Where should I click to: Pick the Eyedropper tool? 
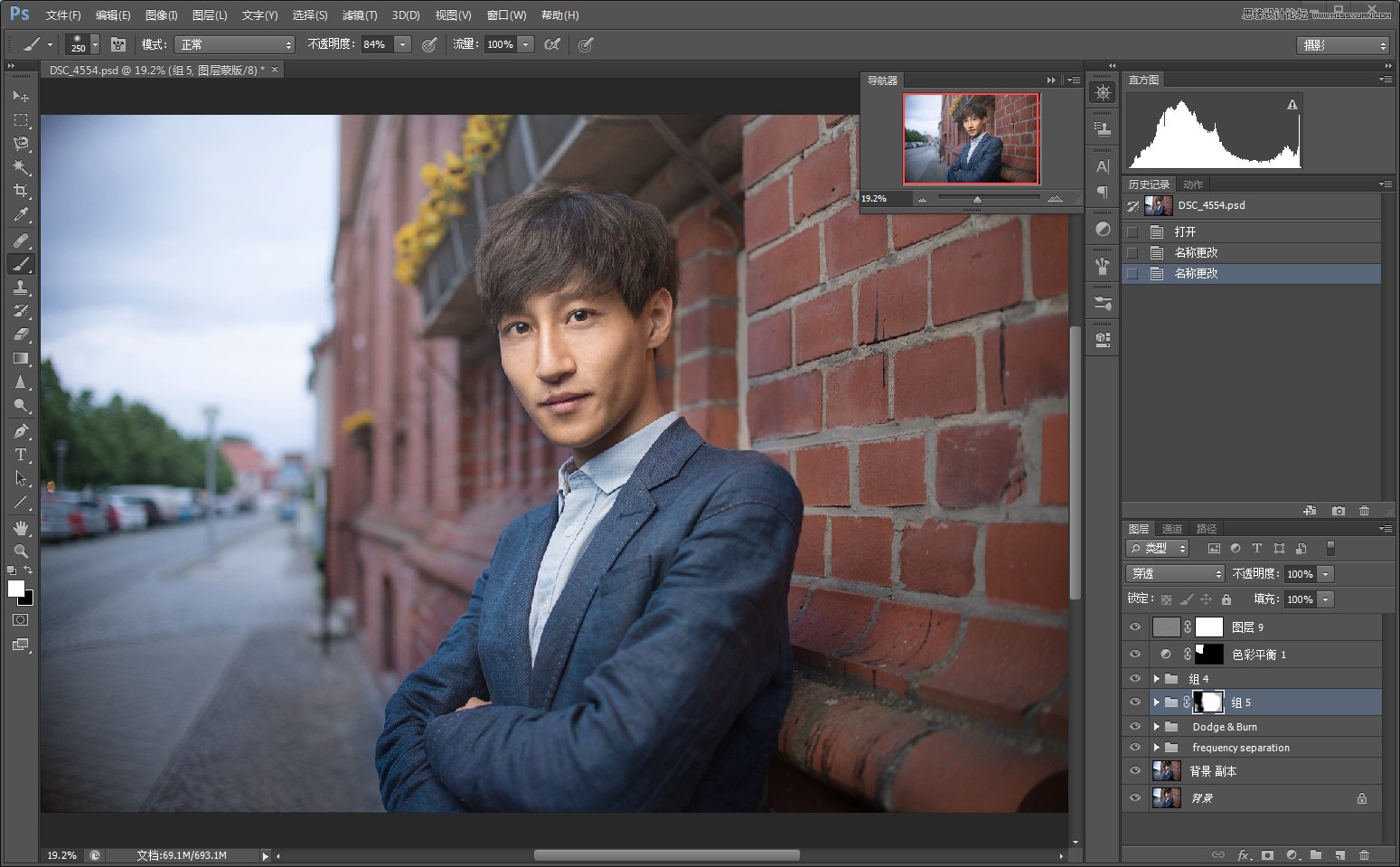20,215
